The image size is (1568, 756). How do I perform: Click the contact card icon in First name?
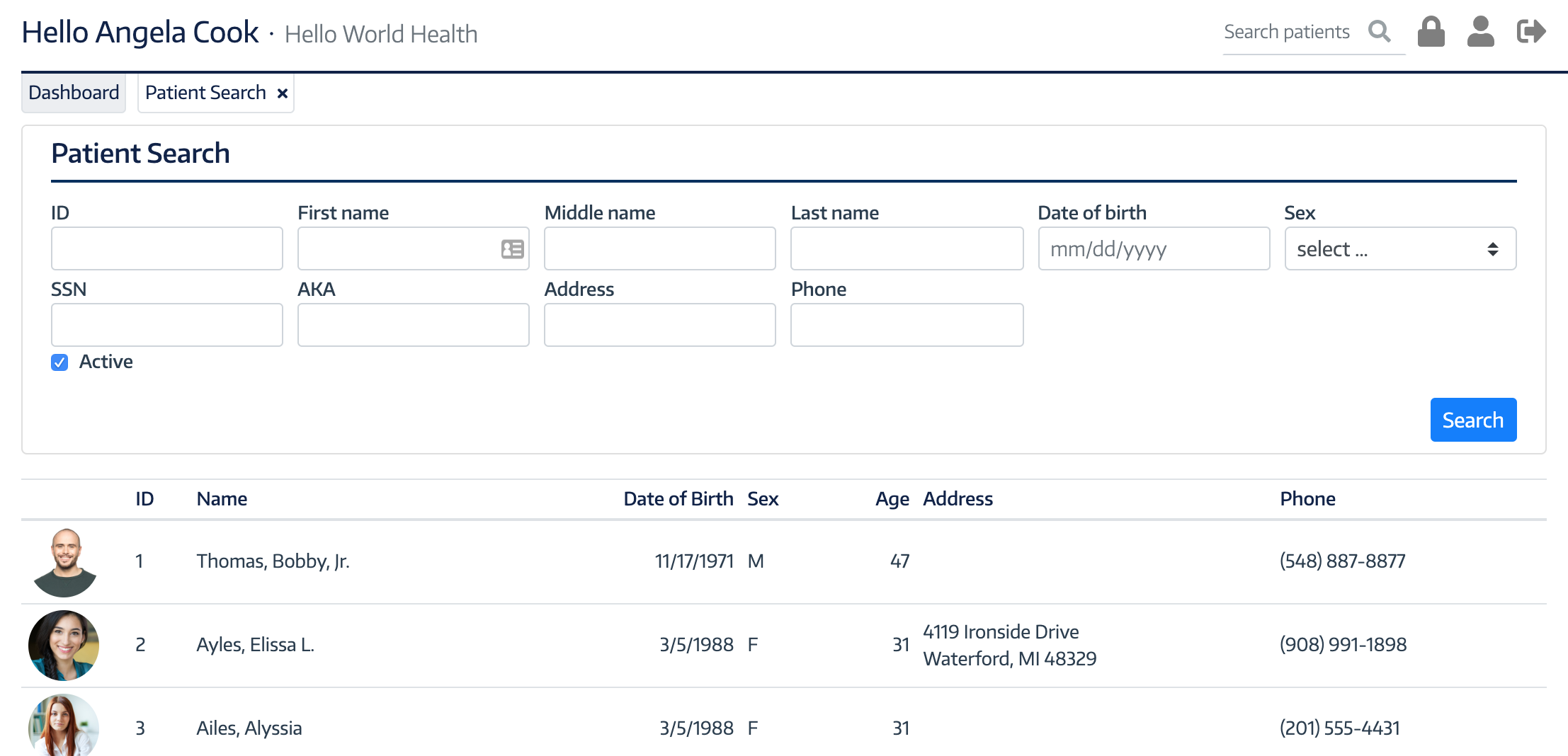click(512, 249)
